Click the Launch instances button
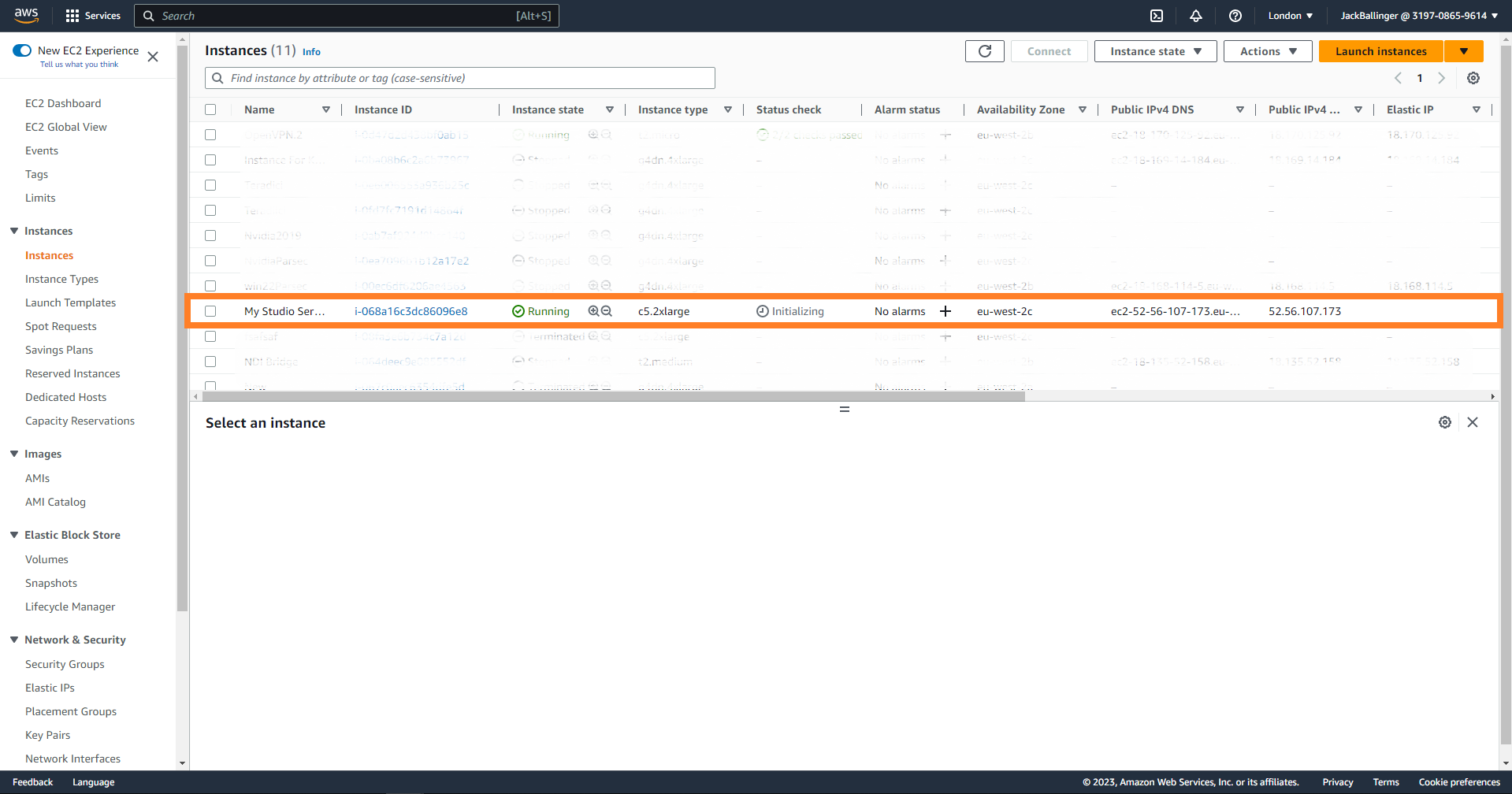1512x794 pixels. (x=1381, y=51)
